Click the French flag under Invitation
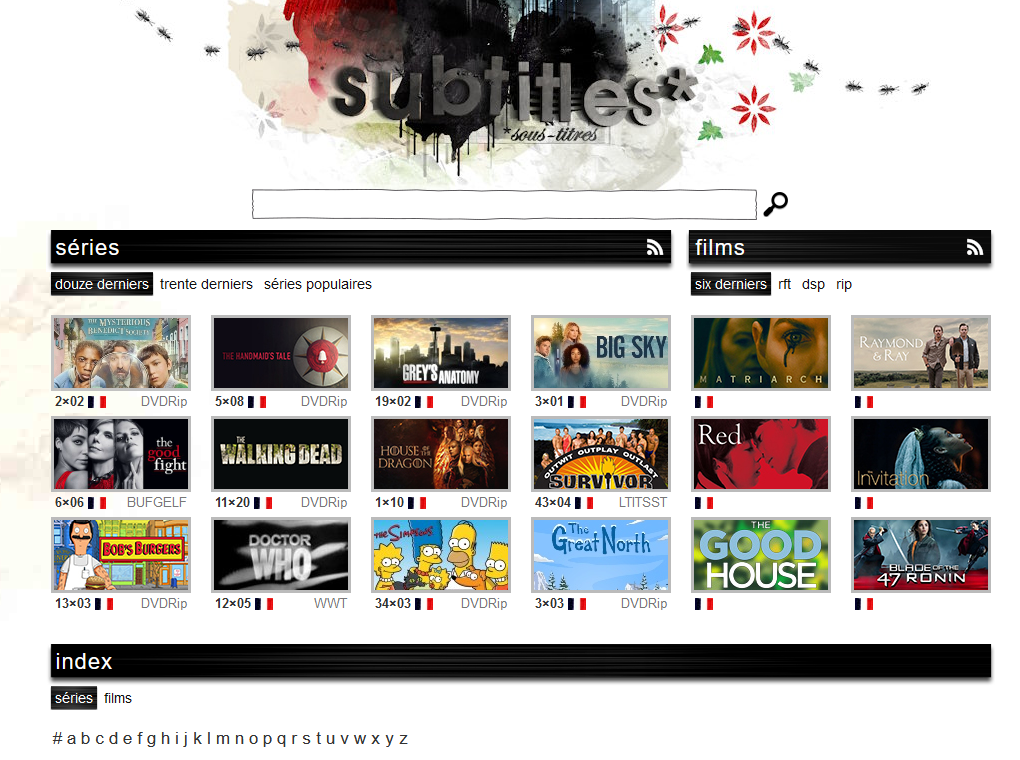1020x760 pixels. [864, 503]
